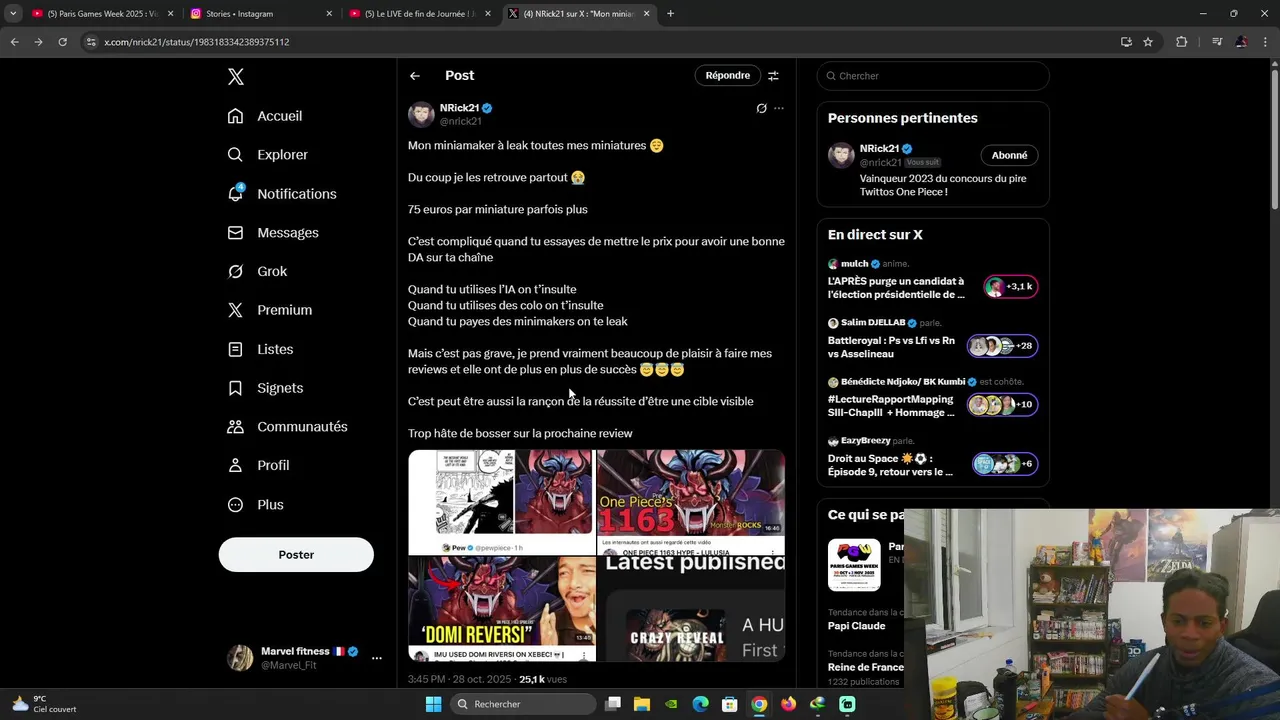Open the Windows Start menu
This screenshot has height=720, width=1280.
[433, 704]
